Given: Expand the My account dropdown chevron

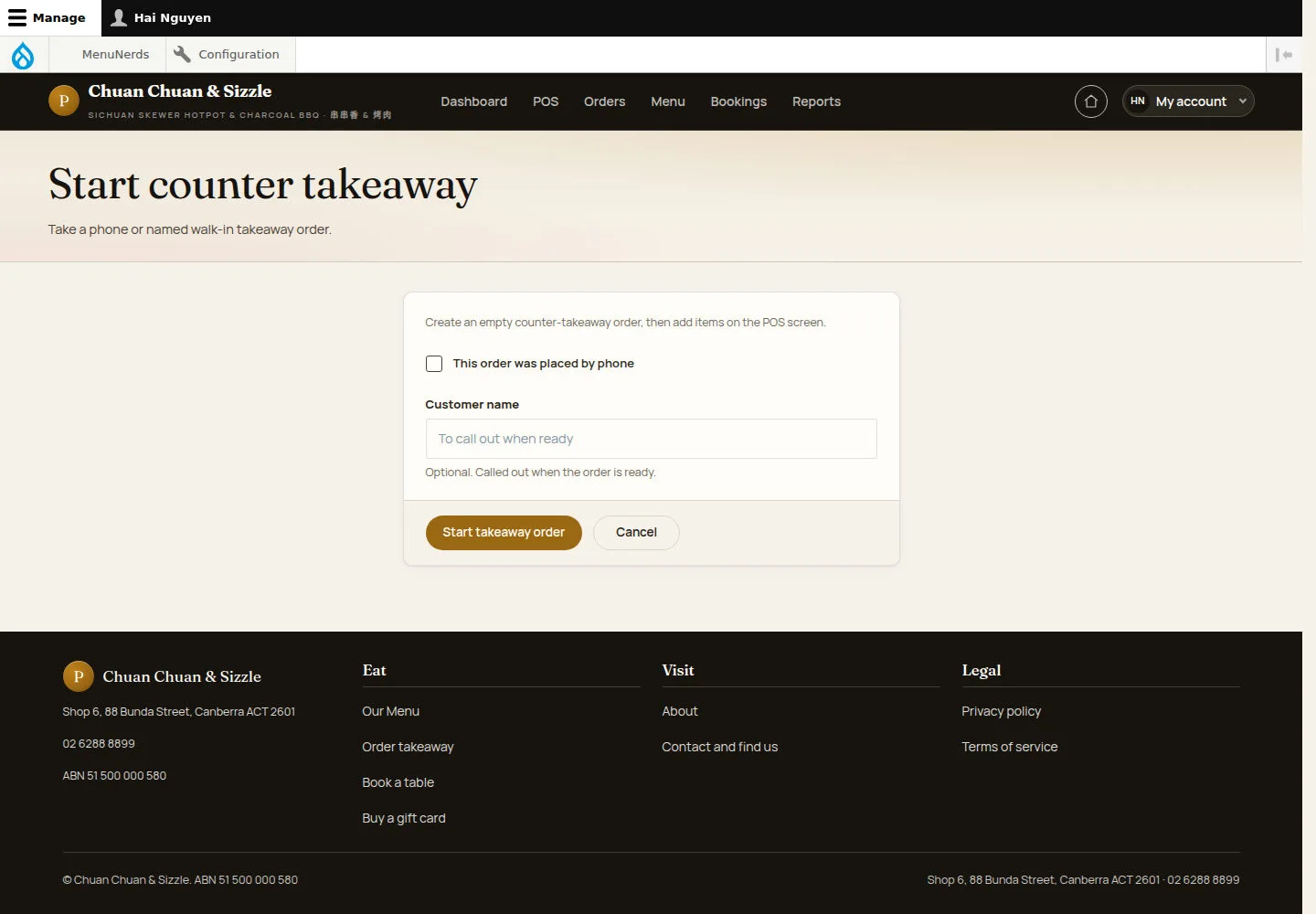Looking at the screenshot, I should coord(1243,101).
